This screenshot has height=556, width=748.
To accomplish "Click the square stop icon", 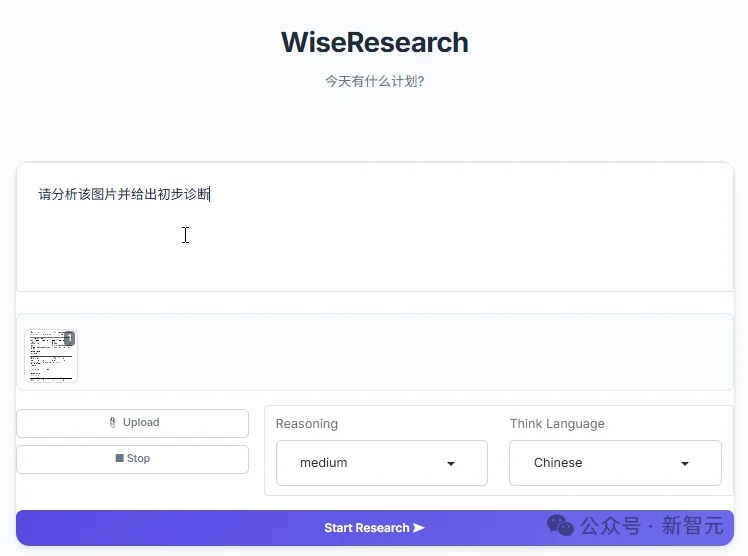I will click(120, 459).
